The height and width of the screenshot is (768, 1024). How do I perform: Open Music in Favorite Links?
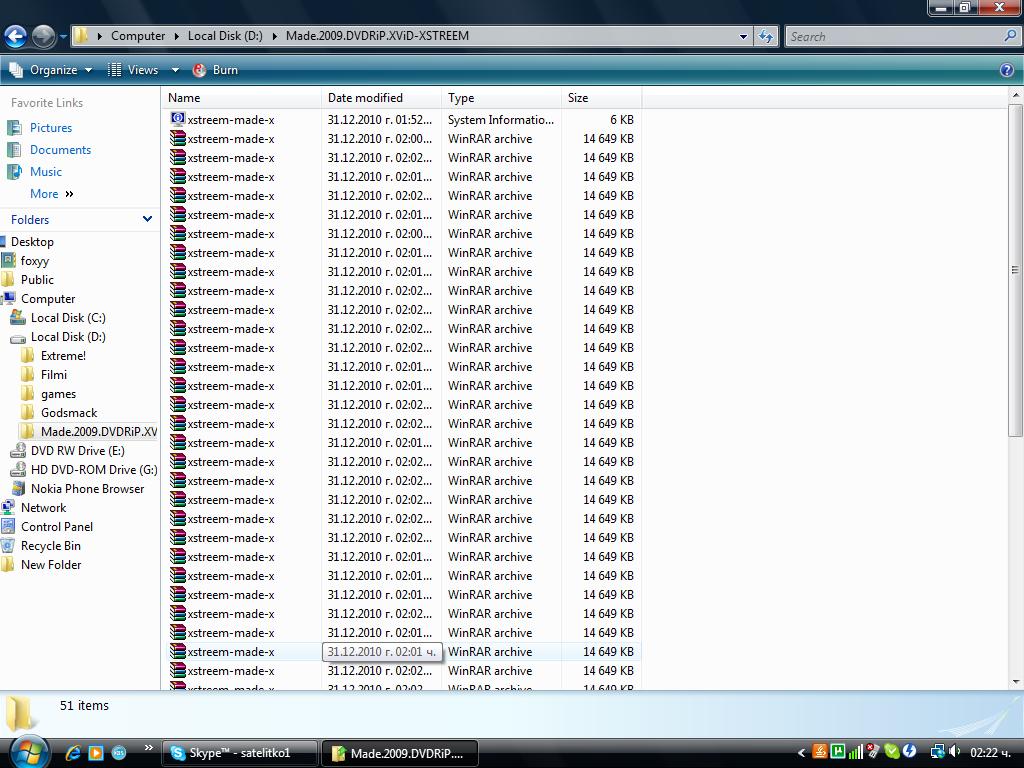[46, 172]
